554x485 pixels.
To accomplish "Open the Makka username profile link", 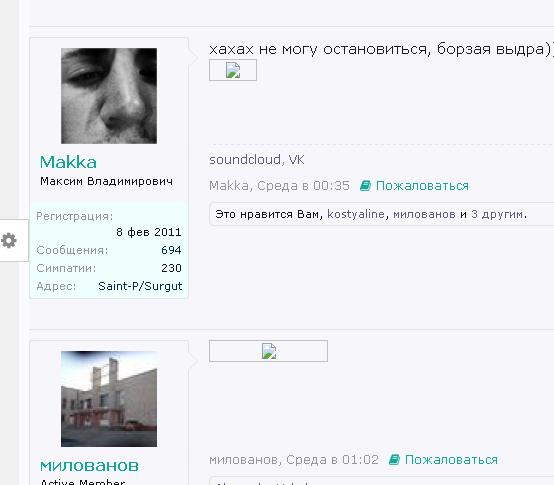I will [x=68, y=162].
